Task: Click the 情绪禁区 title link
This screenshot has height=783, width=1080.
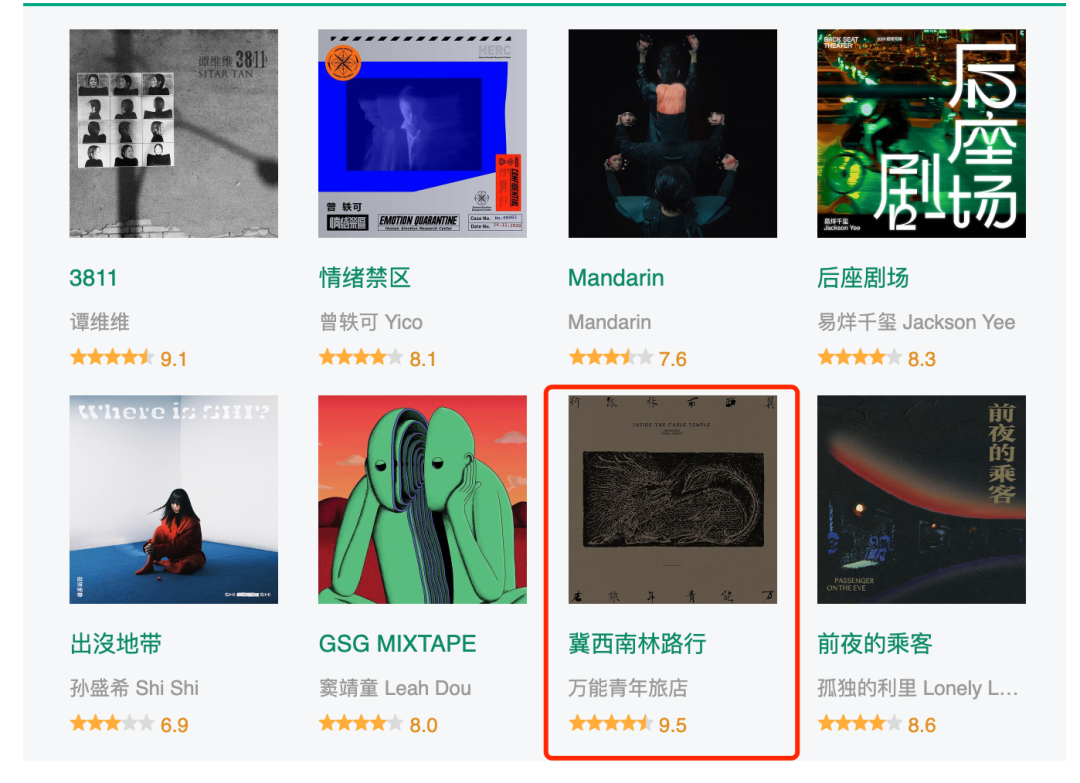Action: (x=365, y=278)
